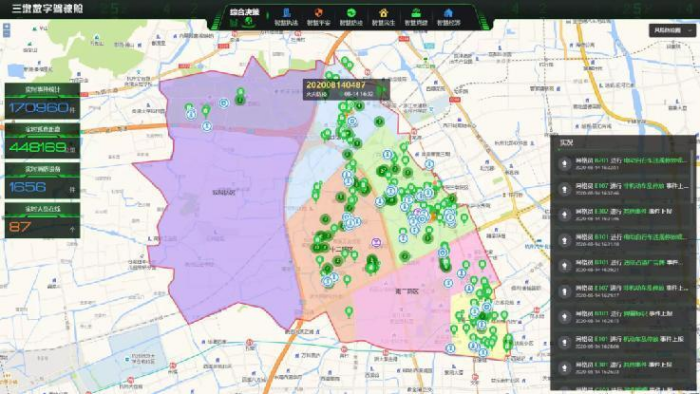700x394 pixels.
Task: Click the orange 87 online personnel value
Action: coord(20,227)
